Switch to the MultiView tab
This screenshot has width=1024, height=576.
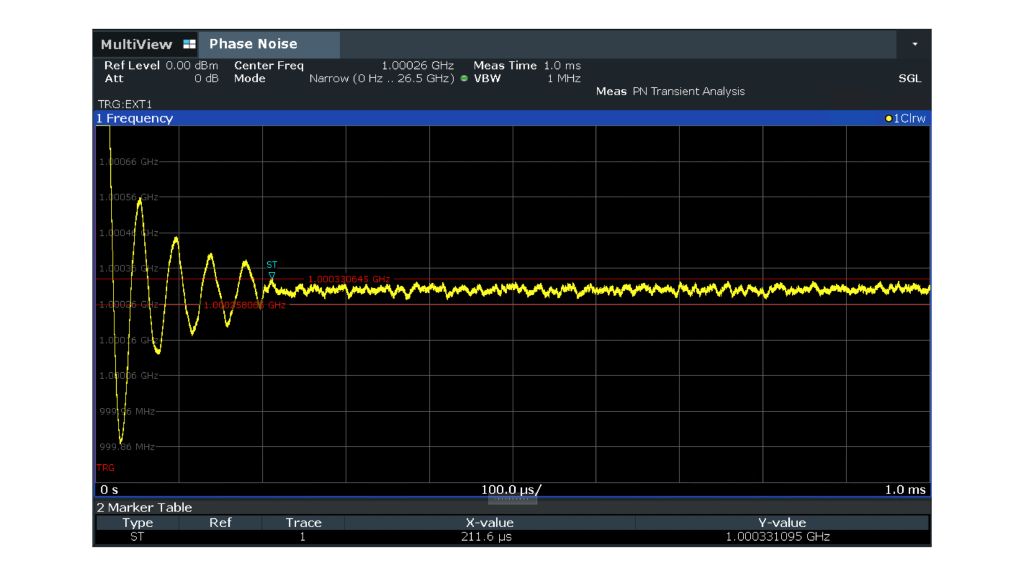point(137,44)
